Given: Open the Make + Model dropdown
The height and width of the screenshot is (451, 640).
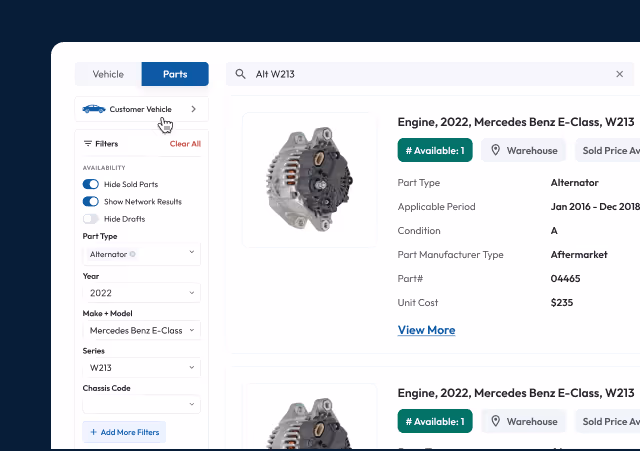Looking at the screenshot, I should point(142,330).
